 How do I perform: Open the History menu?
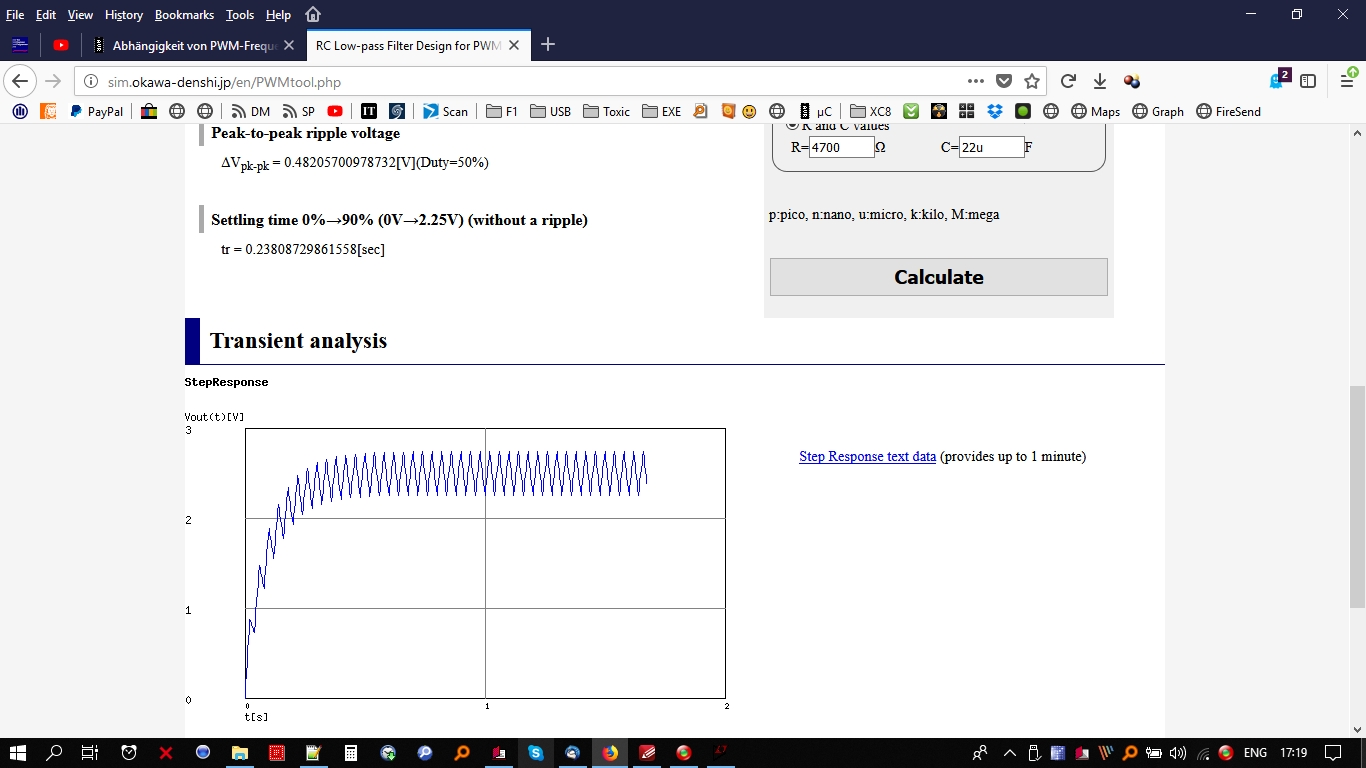[x=124, y=15]
